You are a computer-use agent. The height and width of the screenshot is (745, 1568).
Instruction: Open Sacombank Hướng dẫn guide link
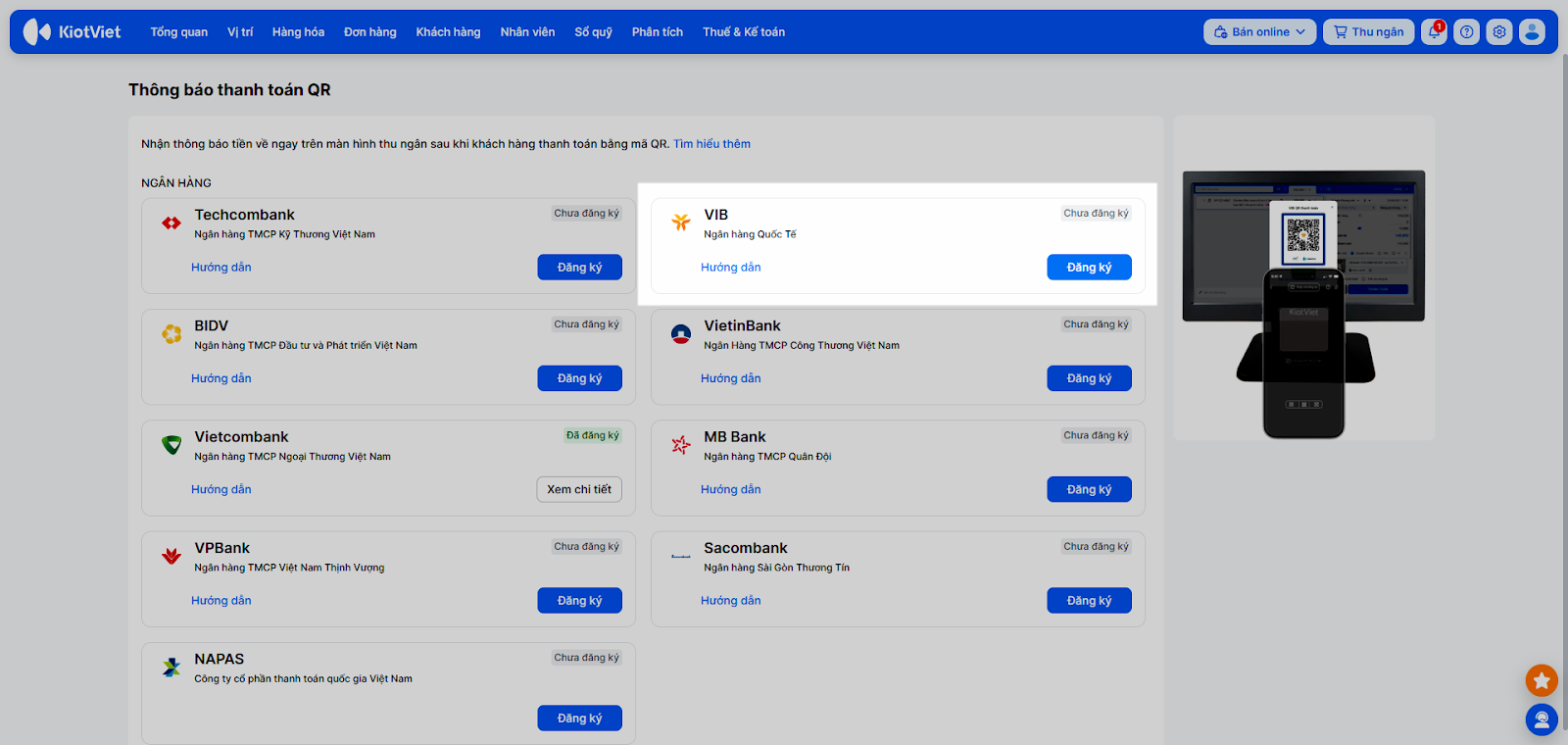coord(731,601)
